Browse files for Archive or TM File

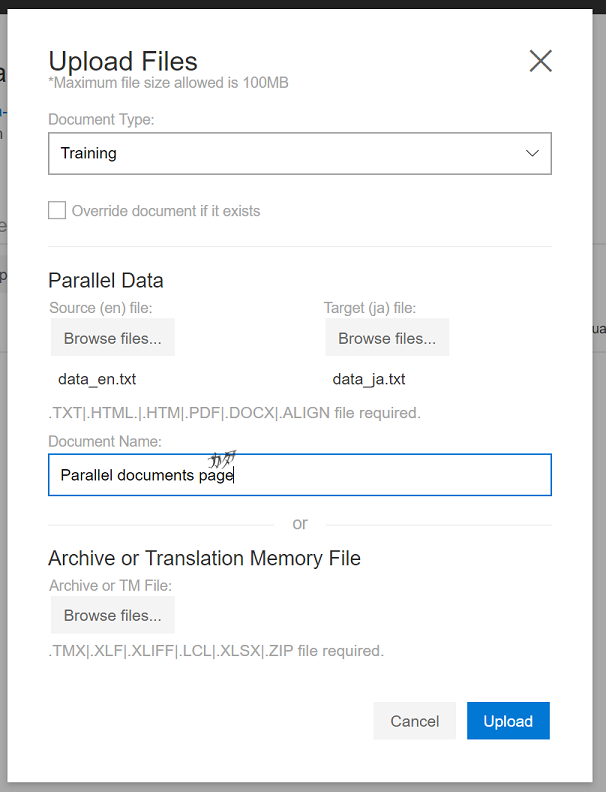tap(112, 615)
